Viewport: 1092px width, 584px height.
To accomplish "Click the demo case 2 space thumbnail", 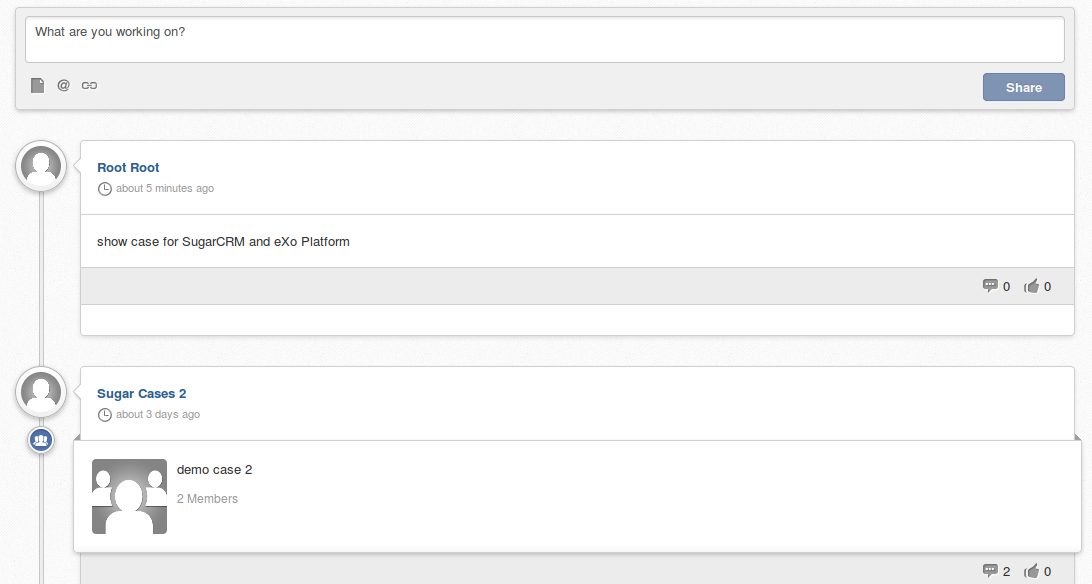I will [x=130, y=496].
